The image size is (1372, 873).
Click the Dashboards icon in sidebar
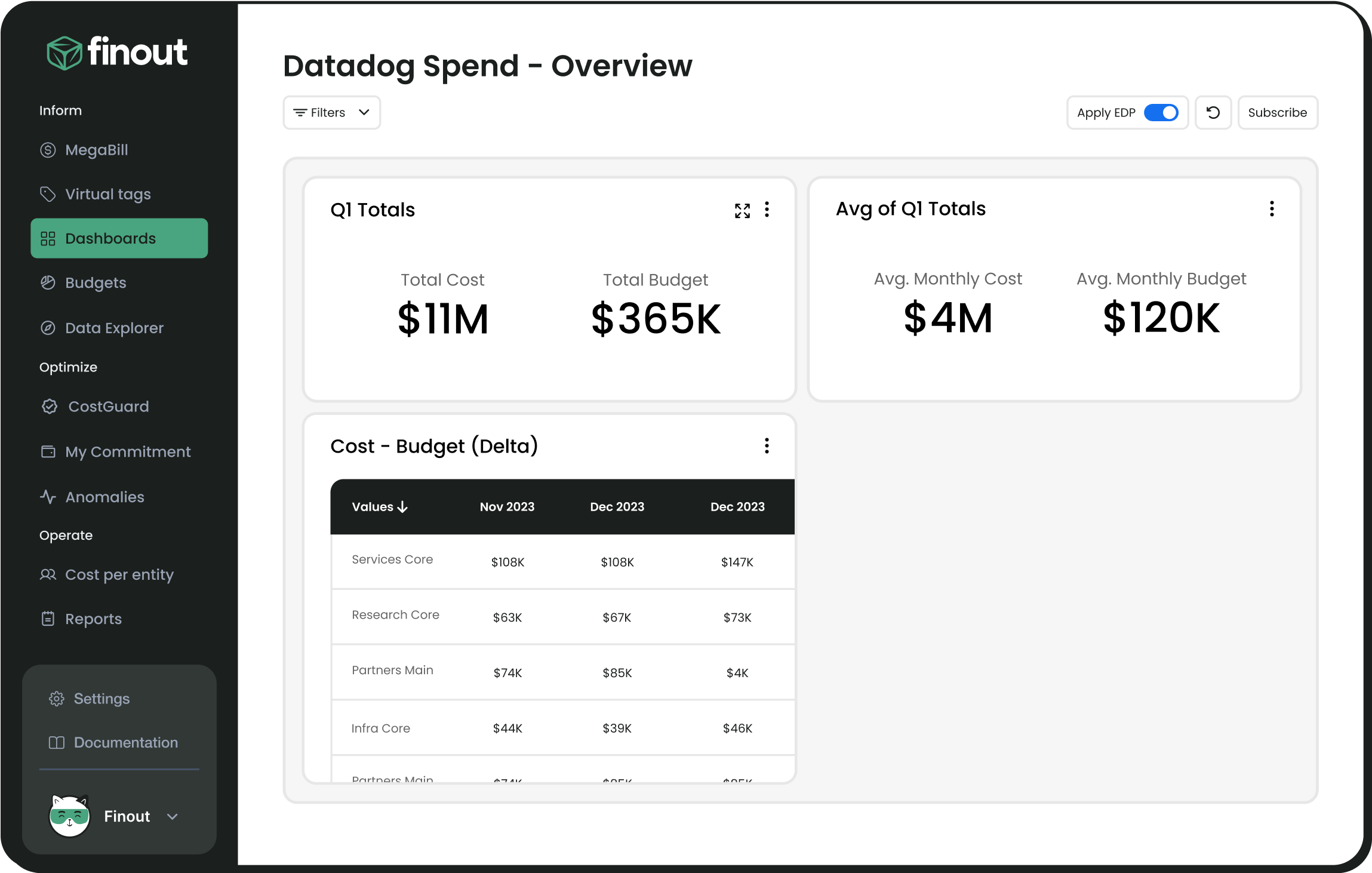tap(48, 238)
